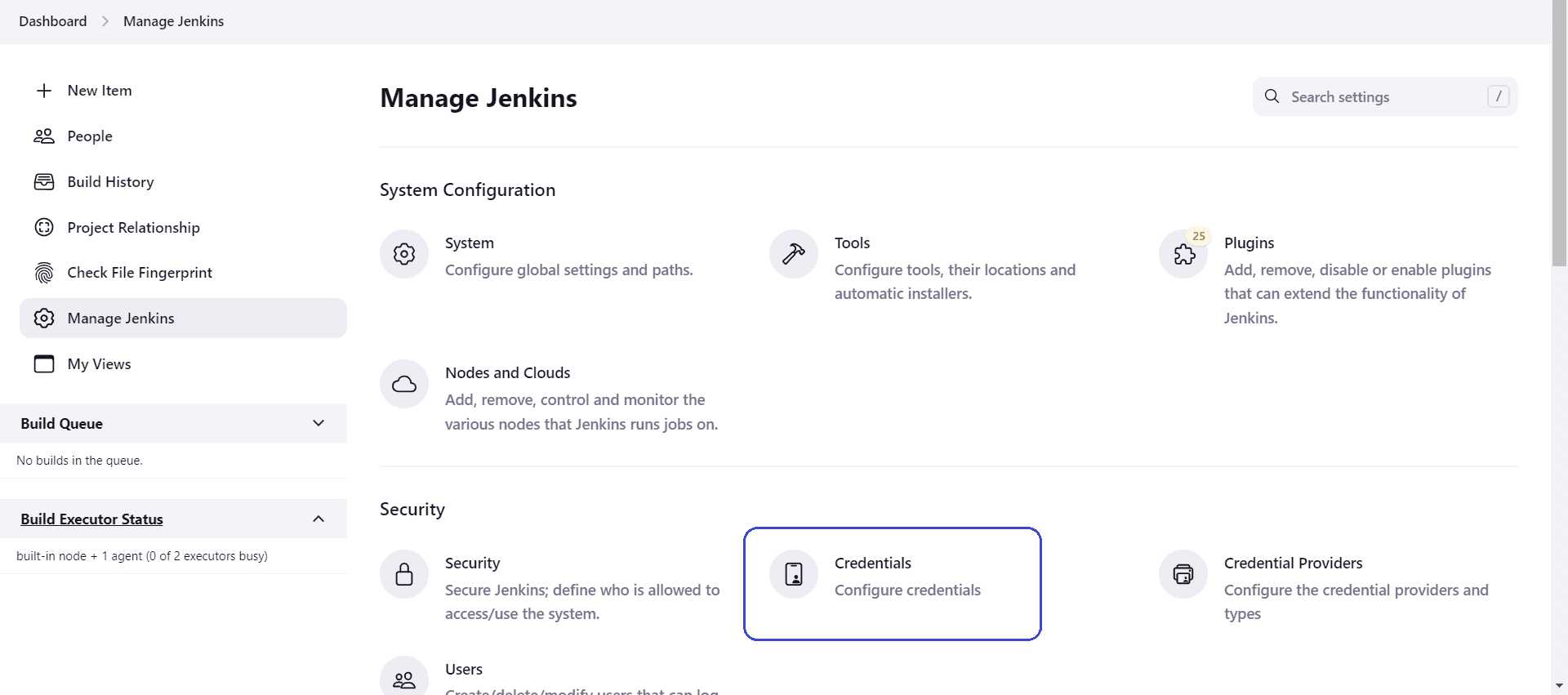The width and height of the screenshot is (1568, 695).
Task: Click 'Configure credentials' description text
Action: coord(907,590)
